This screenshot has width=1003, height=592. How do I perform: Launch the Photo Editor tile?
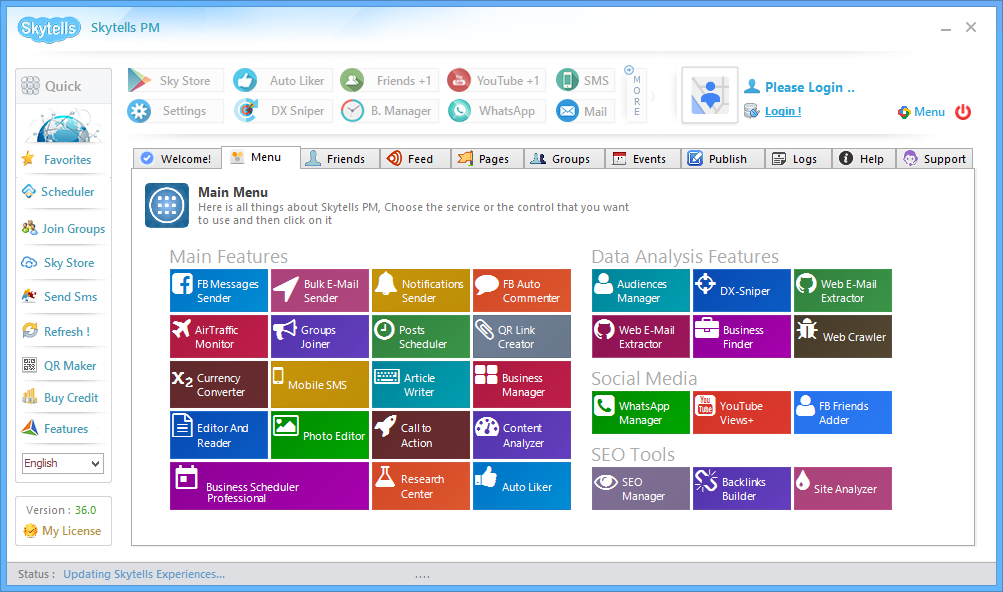[320, 435]
